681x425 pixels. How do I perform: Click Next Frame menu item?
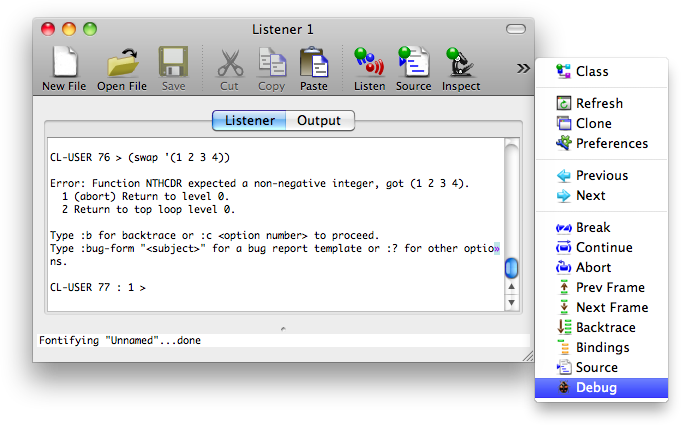(611, 308)
